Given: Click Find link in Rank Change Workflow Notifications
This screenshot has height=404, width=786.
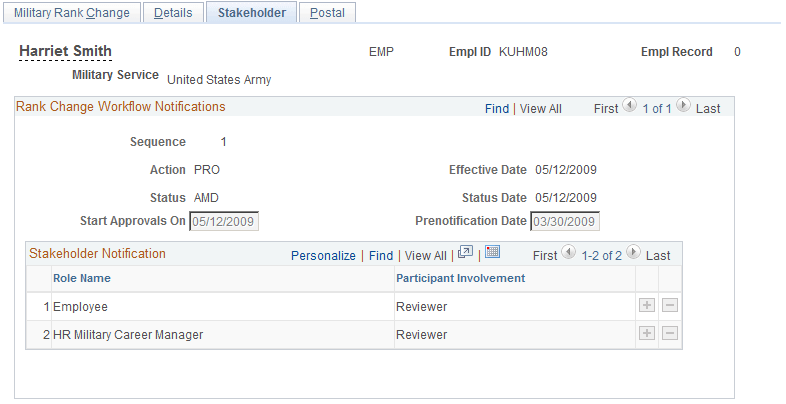Looking at the screenshot, I should point(497,108).
